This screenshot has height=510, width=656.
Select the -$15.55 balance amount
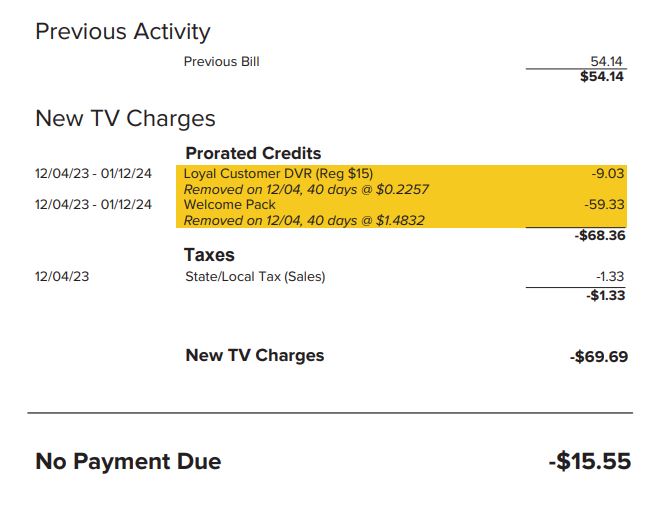tap(590, 461)
